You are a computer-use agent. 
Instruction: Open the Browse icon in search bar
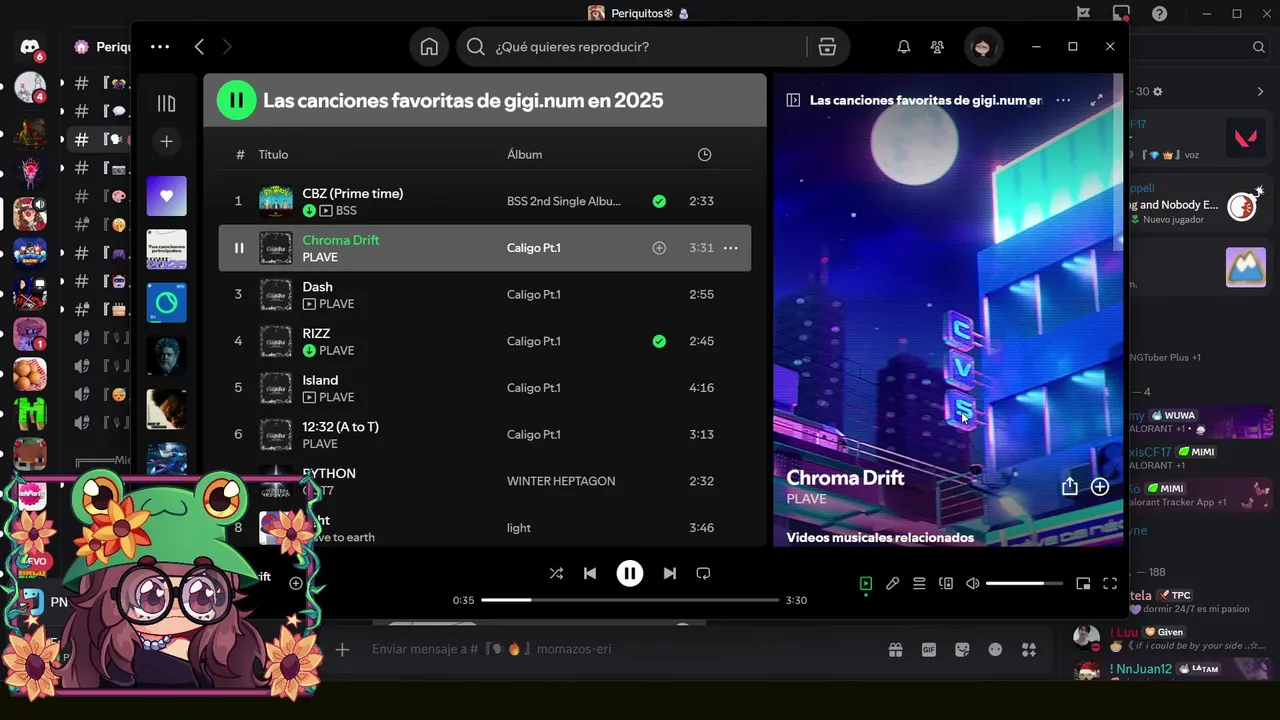pyautogui.click(x=827, y=47)
